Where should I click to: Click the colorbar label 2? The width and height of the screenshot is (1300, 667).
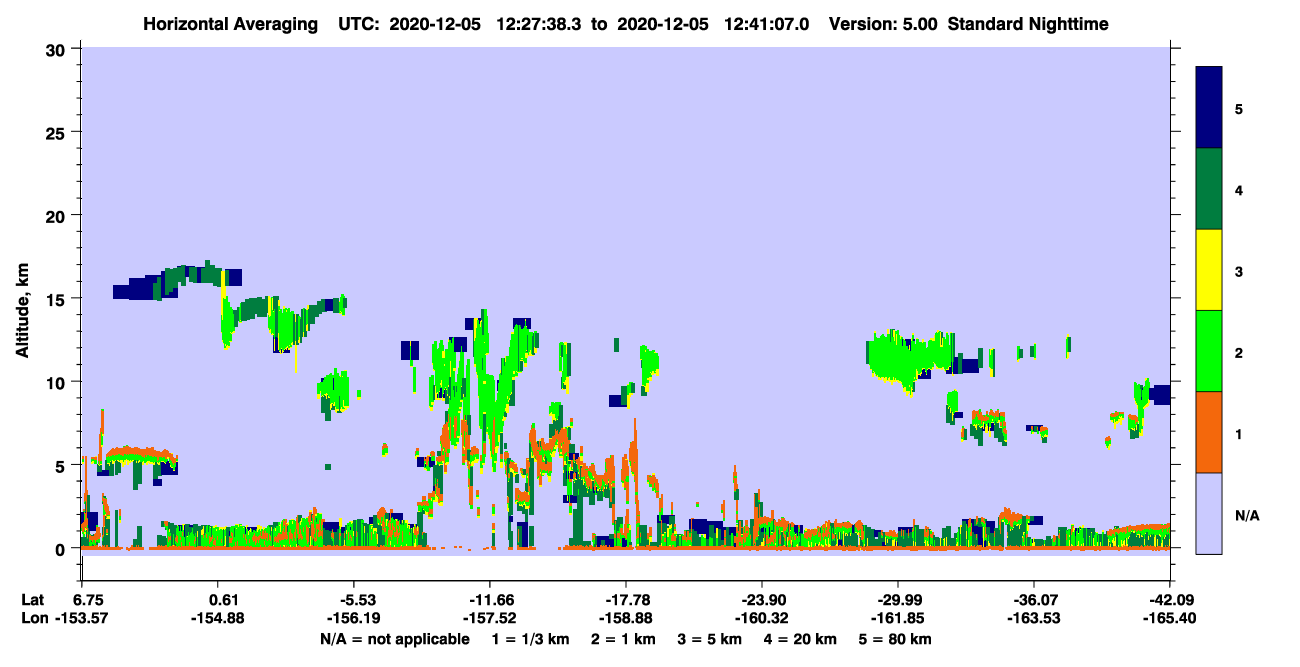[x=1239, y=352]
